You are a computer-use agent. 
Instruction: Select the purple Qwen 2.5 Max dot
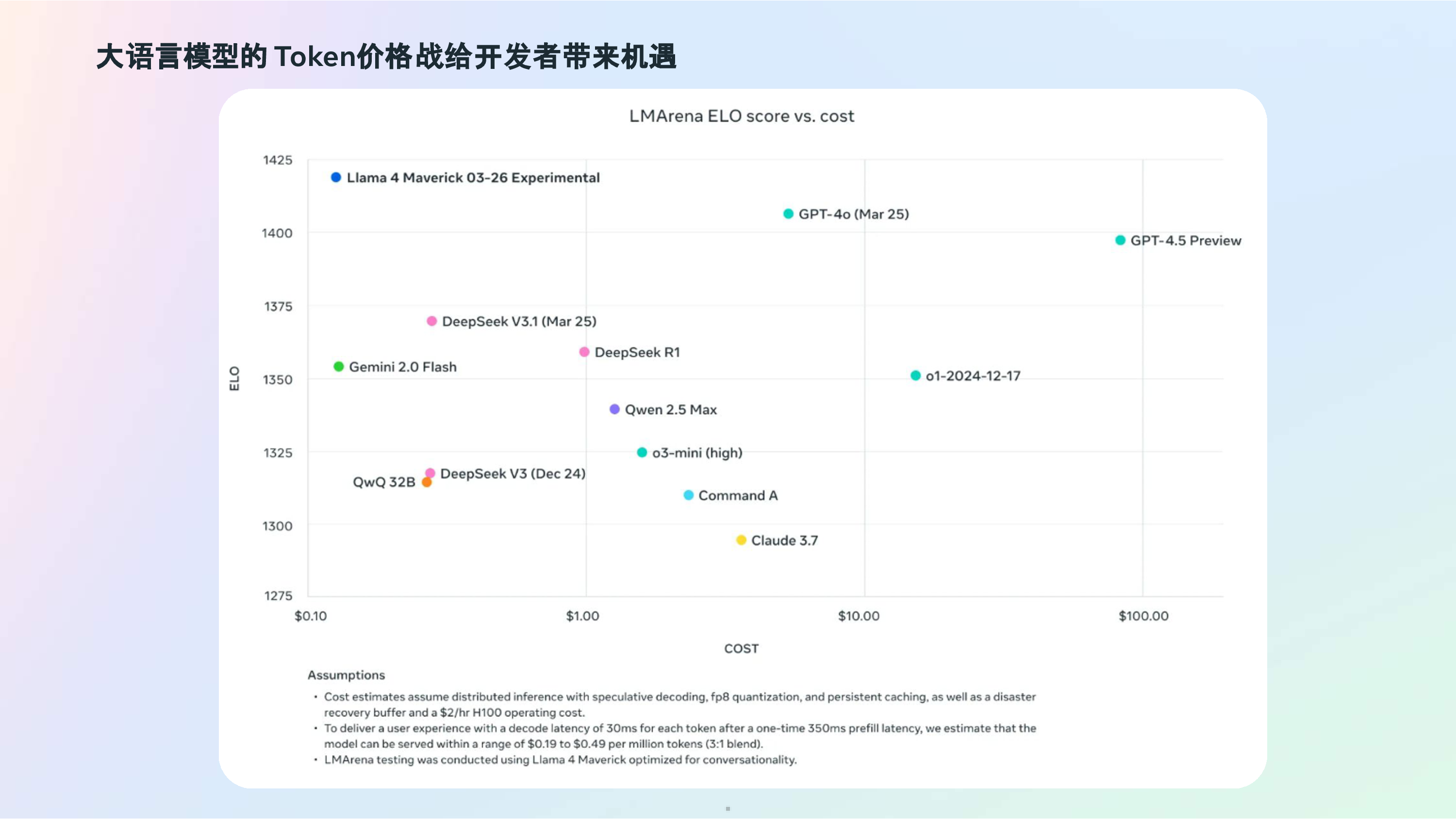coord(614,409)
